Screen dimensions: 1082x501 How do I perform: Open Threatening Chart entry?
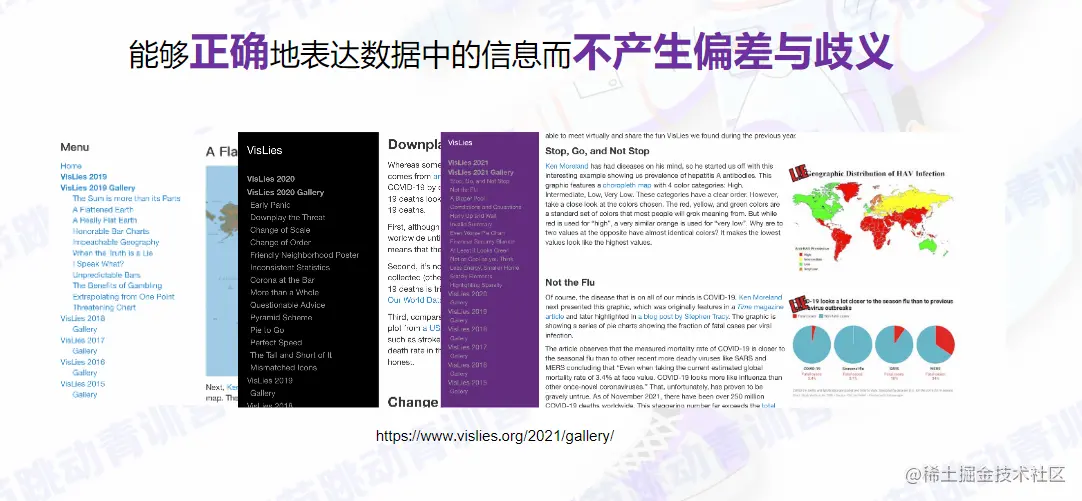point(104,307)
